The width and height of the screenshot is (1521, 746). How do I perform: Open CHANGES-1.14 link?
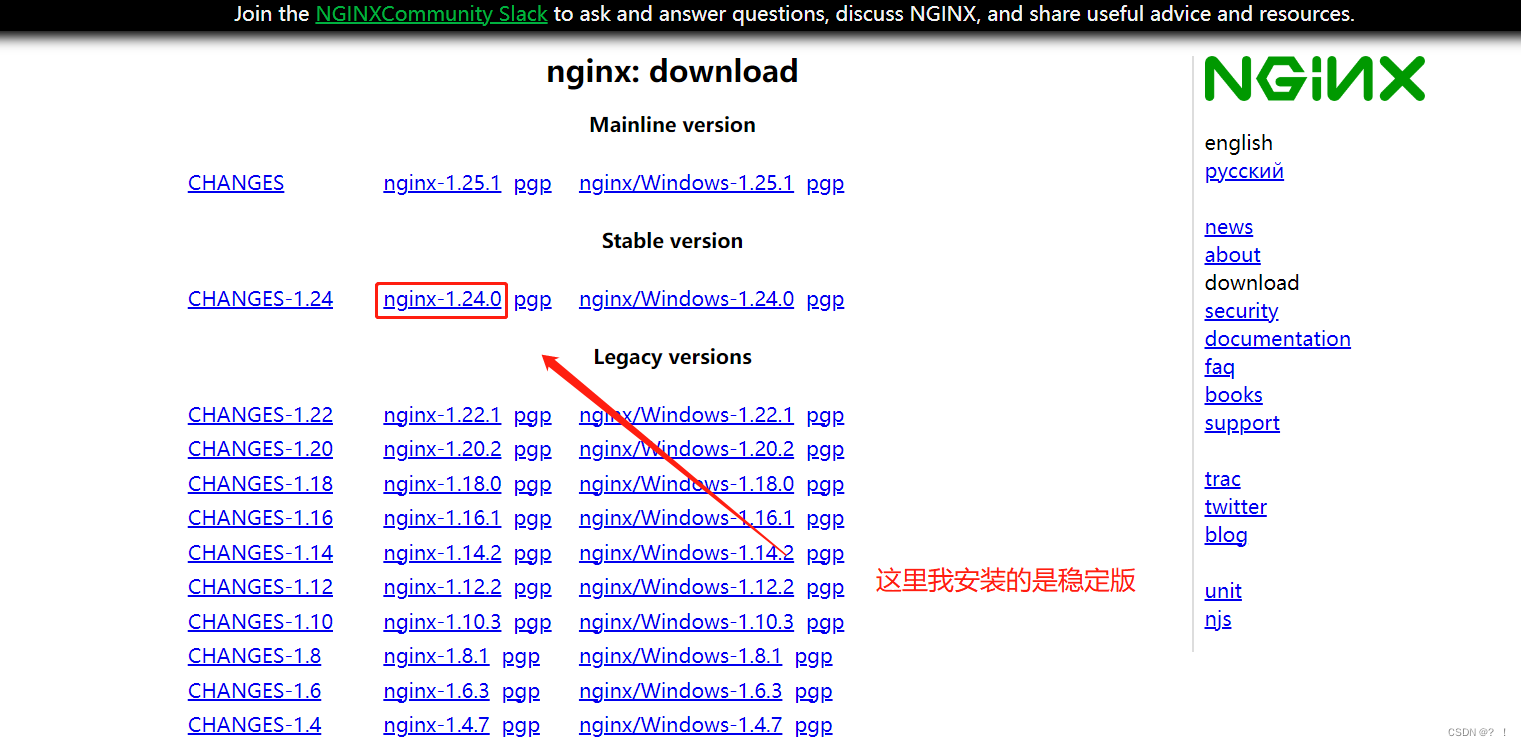260,553
